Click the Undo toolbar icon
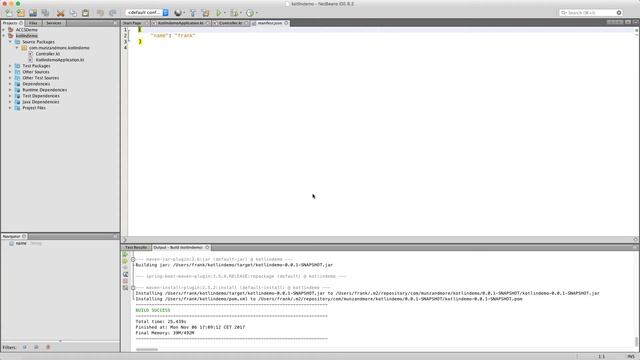 coord(100,13)
